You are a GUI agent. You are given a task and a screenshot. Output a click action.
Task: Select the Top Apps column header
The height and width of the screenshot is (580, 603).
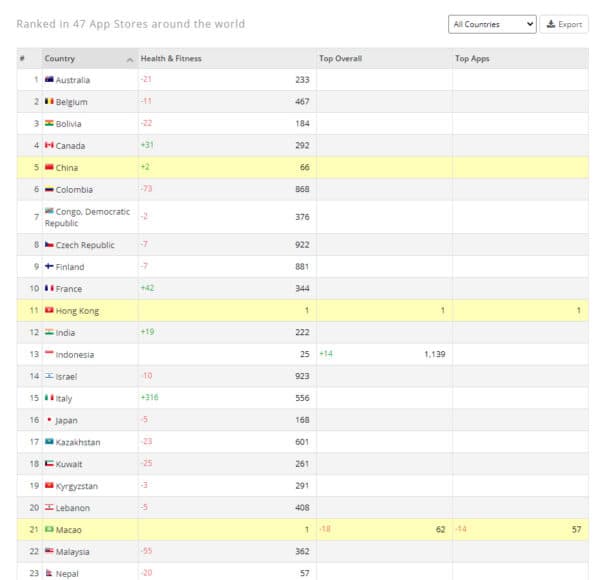[472, 58]
